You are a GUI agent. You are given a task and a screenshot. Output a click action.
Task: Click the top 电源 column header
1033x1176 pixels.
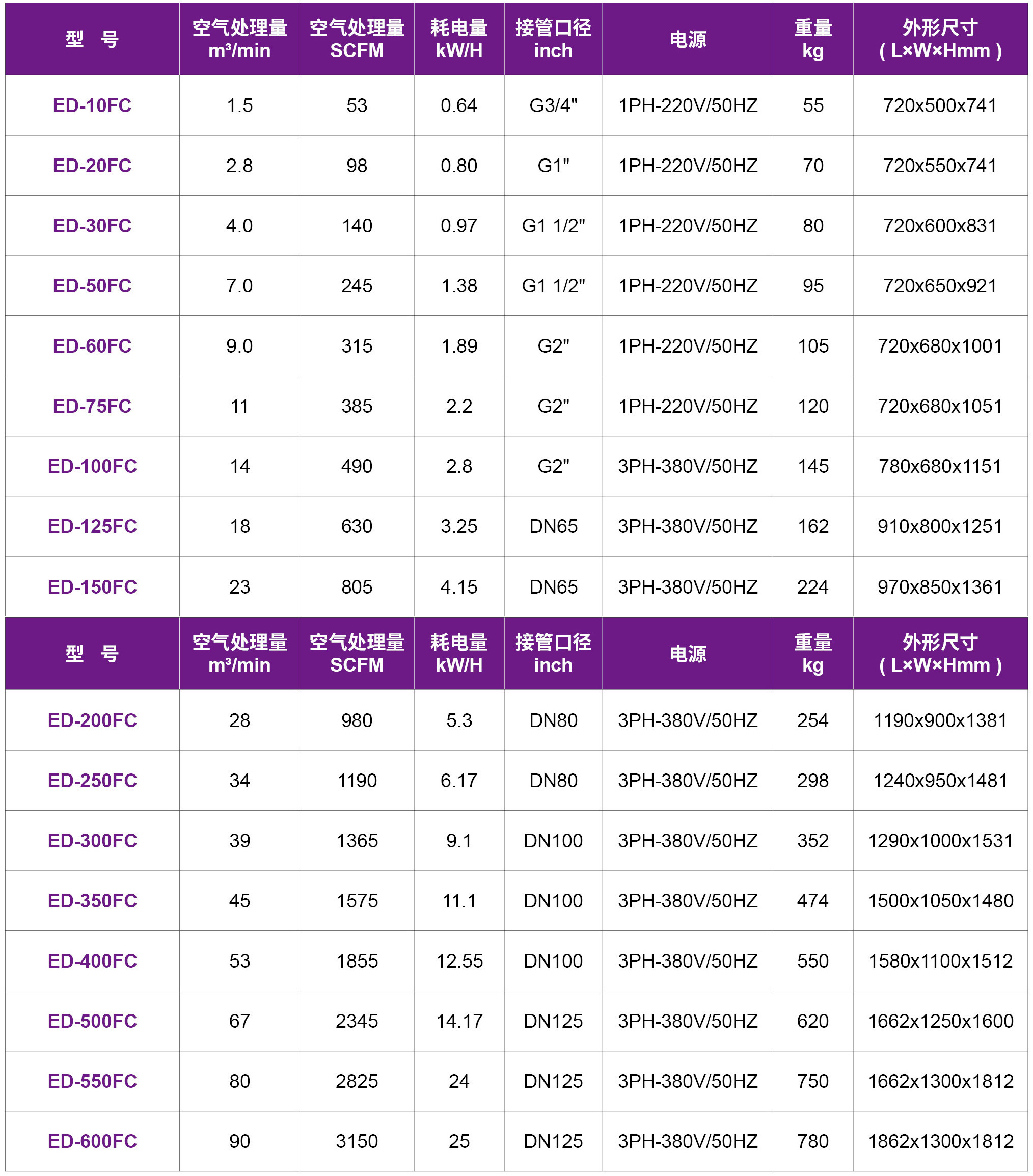coord(687,39)
